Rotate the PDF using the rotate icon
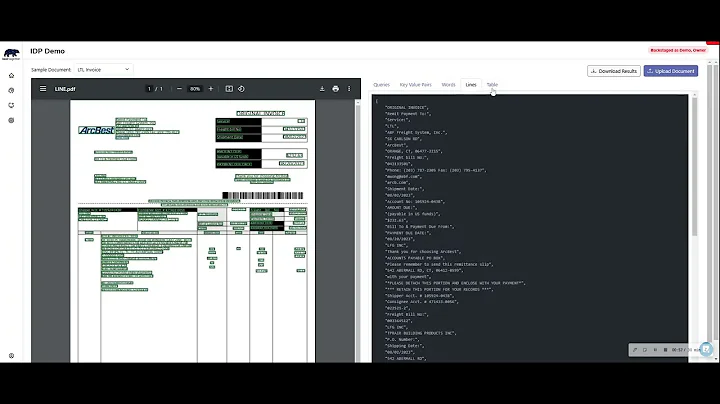 (x=241, y=89)
